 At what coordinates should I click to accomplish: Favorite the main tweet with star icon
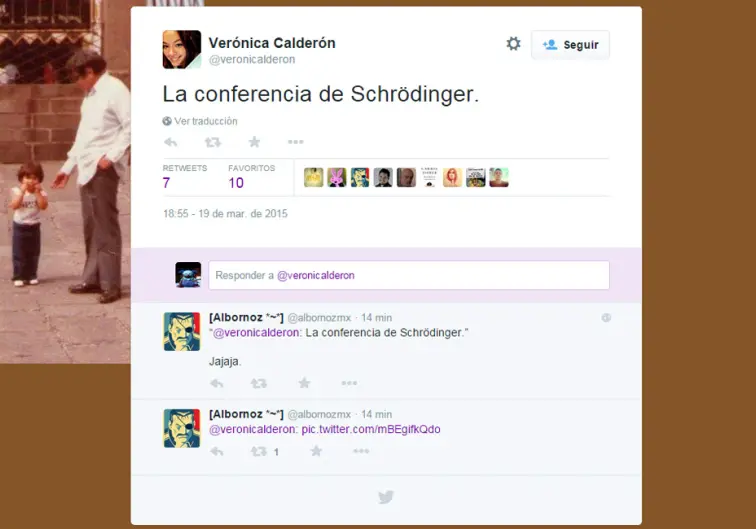point(254,142)
